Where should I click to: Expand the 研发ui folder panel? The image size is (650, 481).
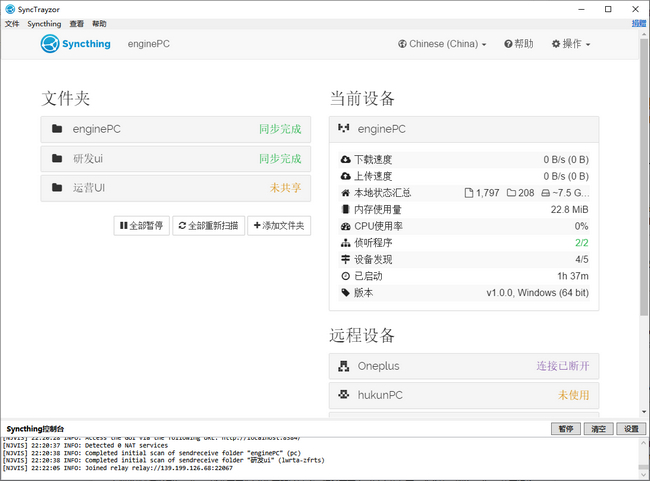(x=176, y=159)
